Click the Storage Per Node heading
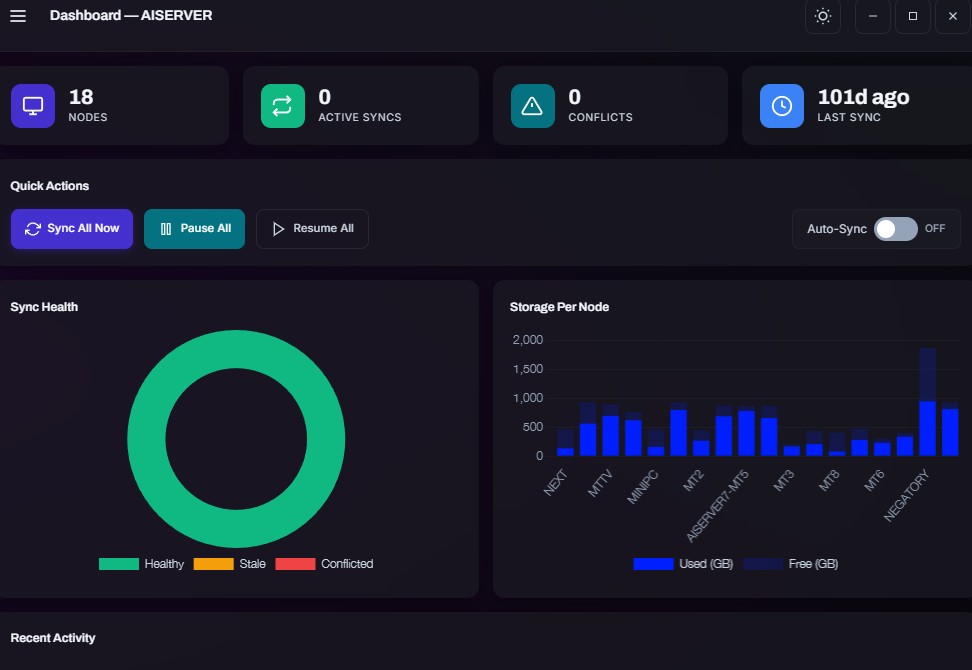 tap(559, 307)
